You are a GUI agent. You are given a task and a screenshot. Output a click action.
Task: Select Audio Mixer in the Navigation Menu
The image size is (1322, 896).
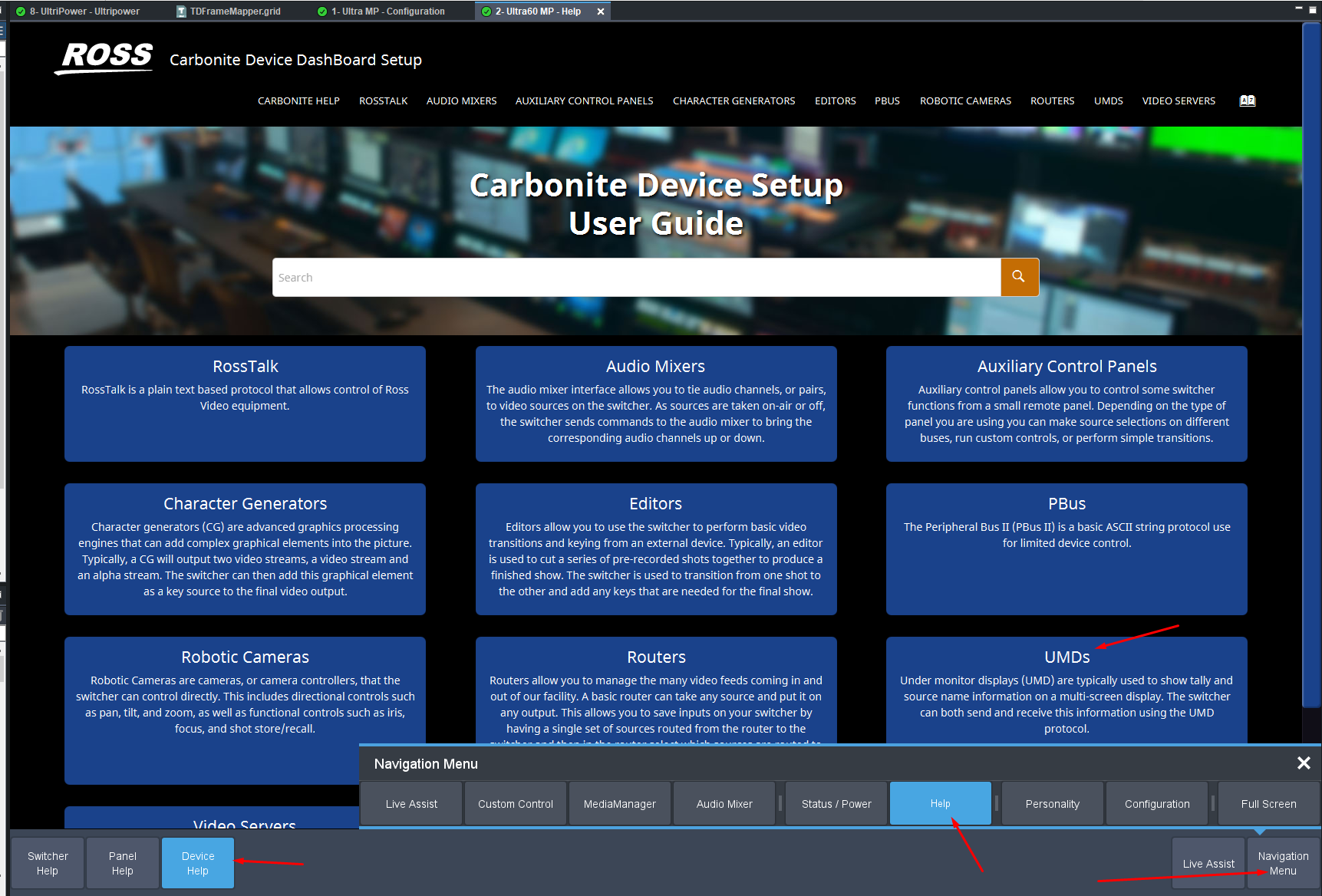click(724, 803)
